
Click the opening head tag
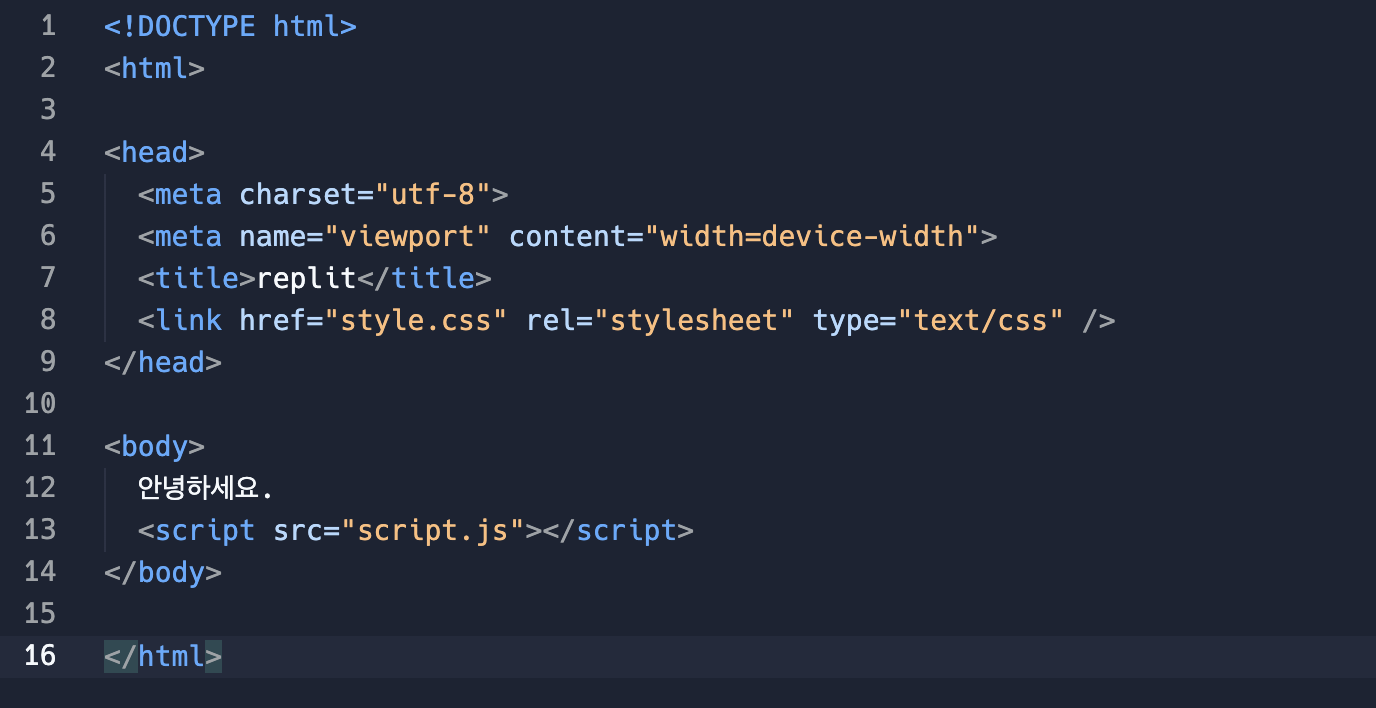154,152
